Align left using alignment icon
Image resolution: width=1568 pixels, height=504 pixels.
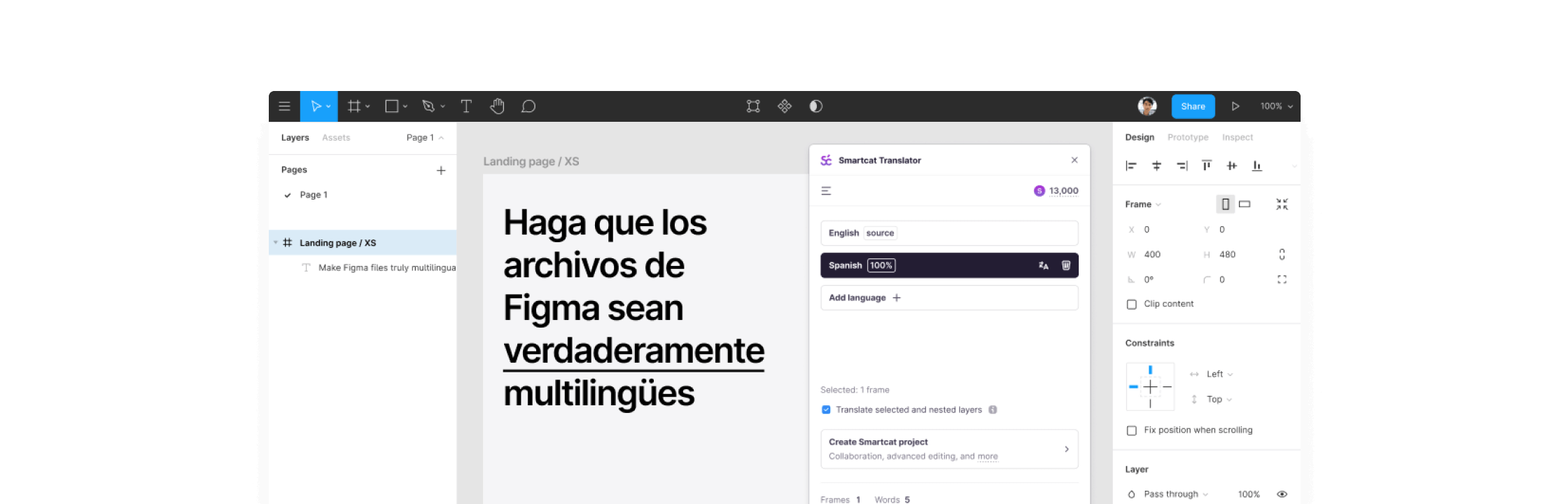[1130, 166]
